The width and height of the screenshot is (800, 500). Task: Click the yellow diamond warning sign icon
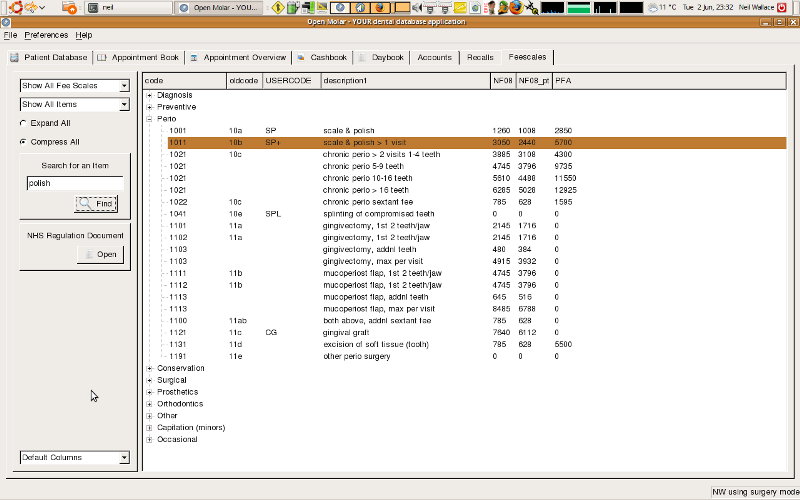click(x=278, y=7)
